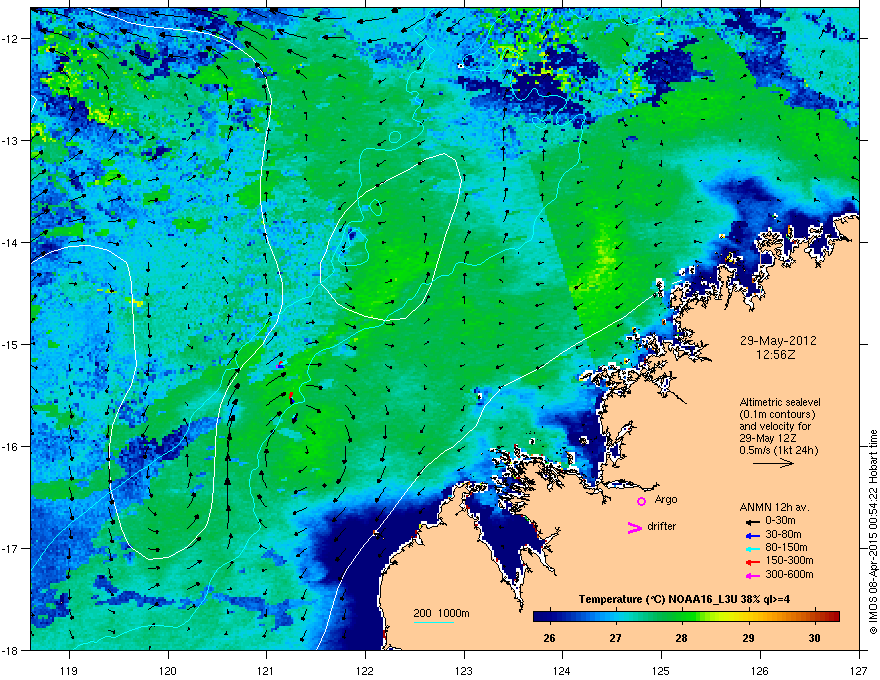Click the '200 1000m' depth contour label
The width and height of the screenshot is (880, 680).
pyautogui.click(x=441, y=613)
